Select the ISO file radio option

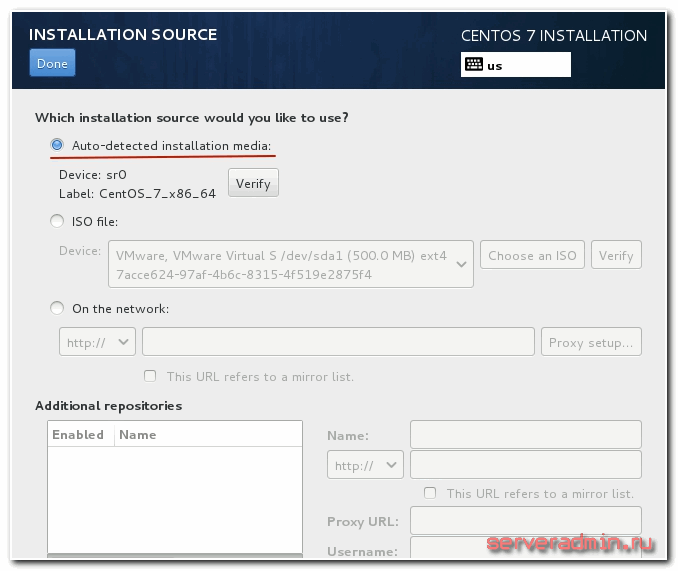pyautogui.click(x=57, y=222)
